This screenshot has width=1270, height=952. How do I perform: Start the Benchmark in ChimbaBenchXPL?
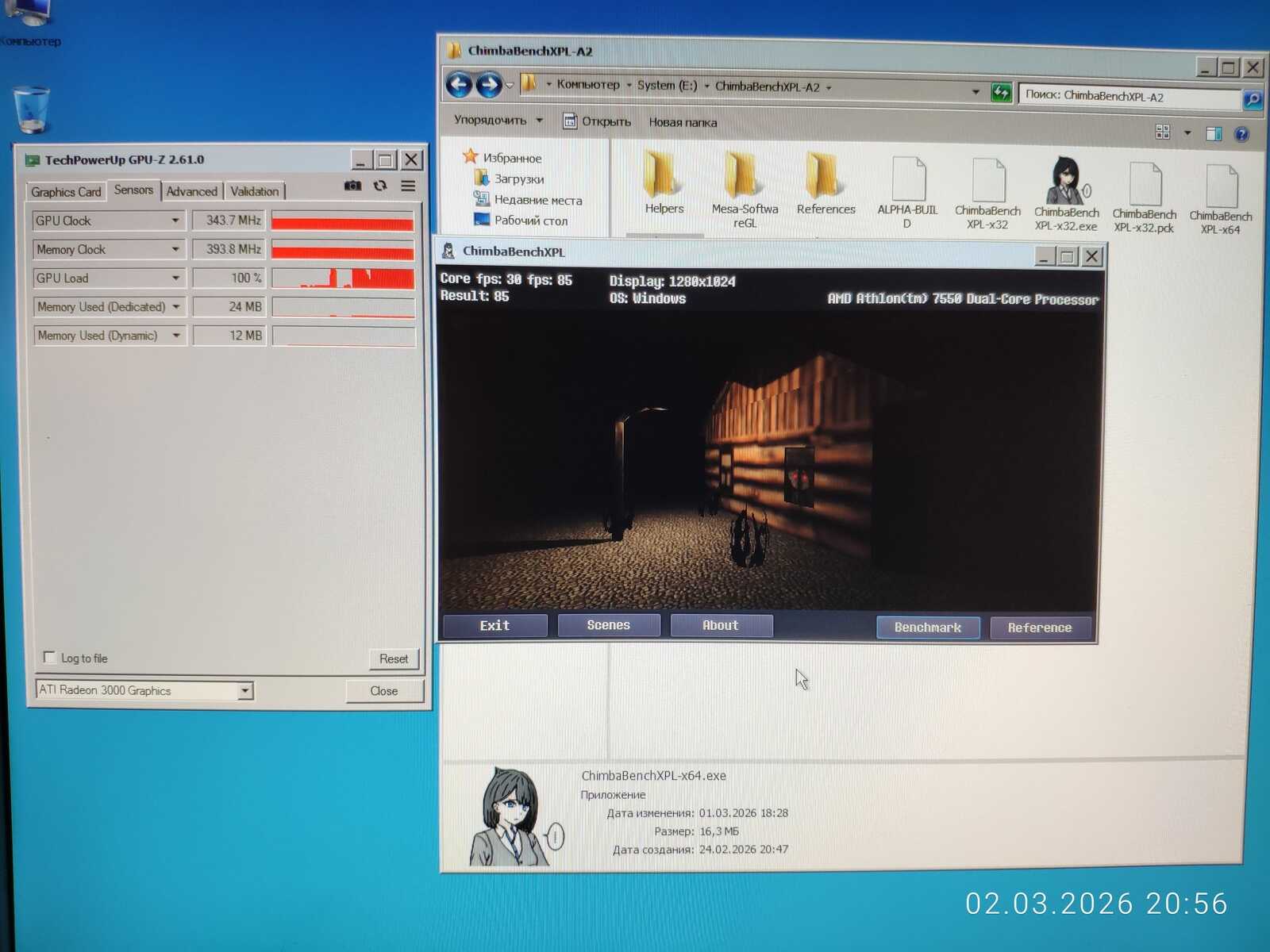point(928,628)
